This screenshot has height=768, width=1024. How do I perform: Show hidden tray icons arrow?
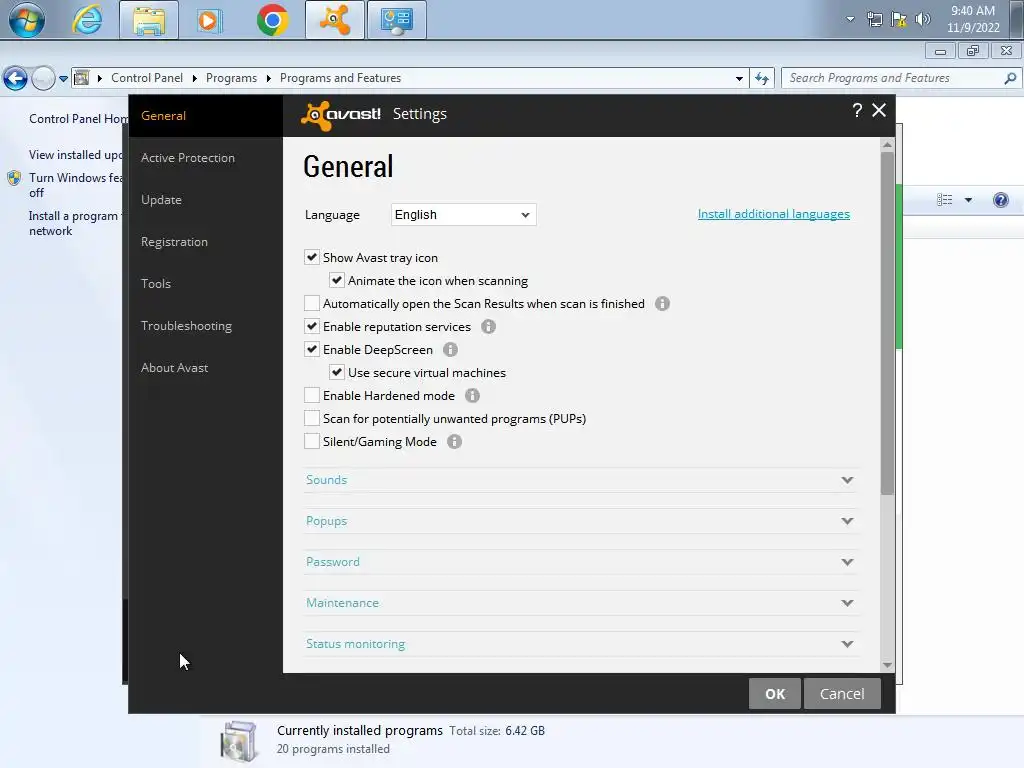click(850, 19)
